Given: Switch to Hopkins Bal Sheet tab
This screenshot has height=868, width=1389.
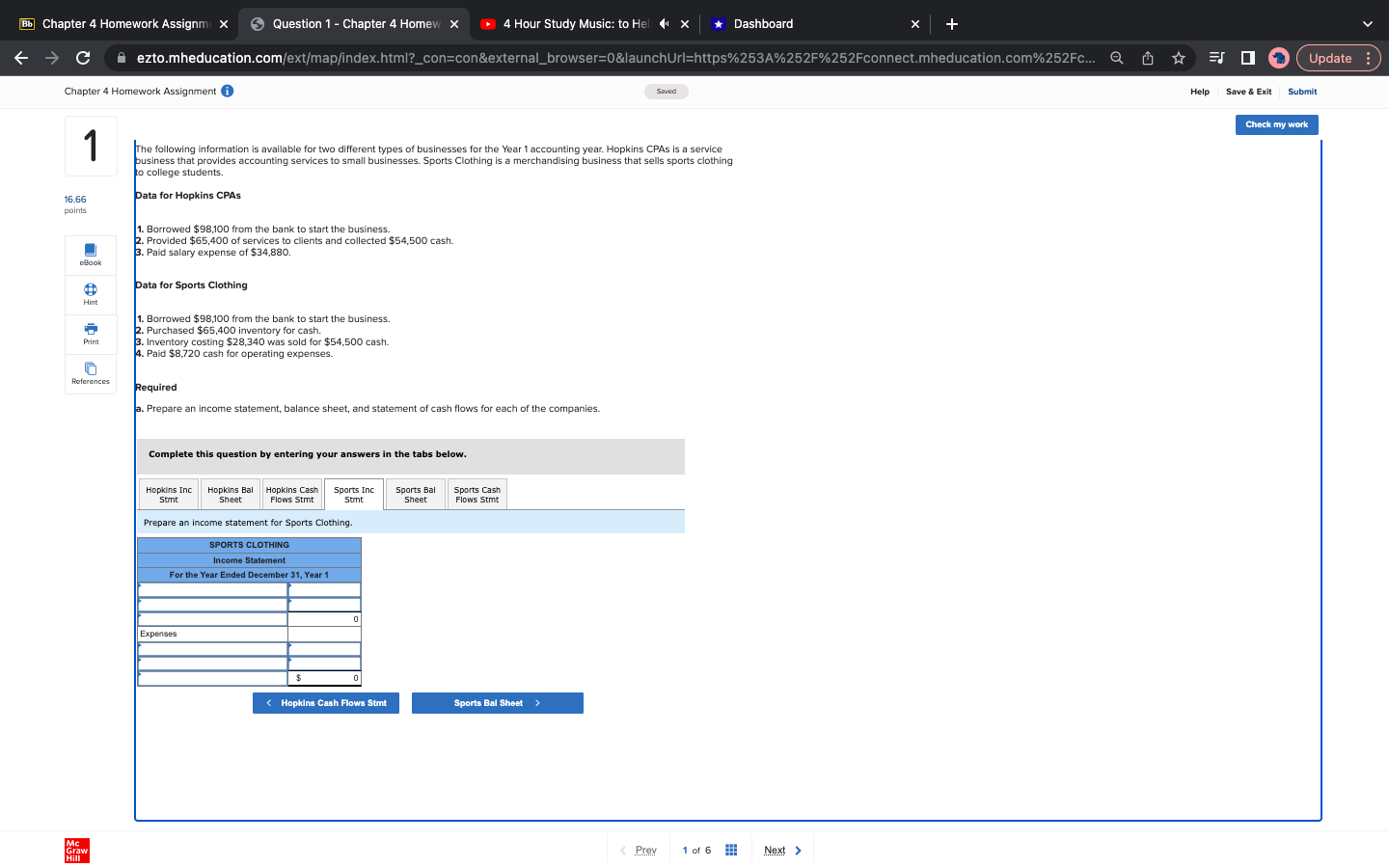Looking at the screenshot, I should pos(231,495).
